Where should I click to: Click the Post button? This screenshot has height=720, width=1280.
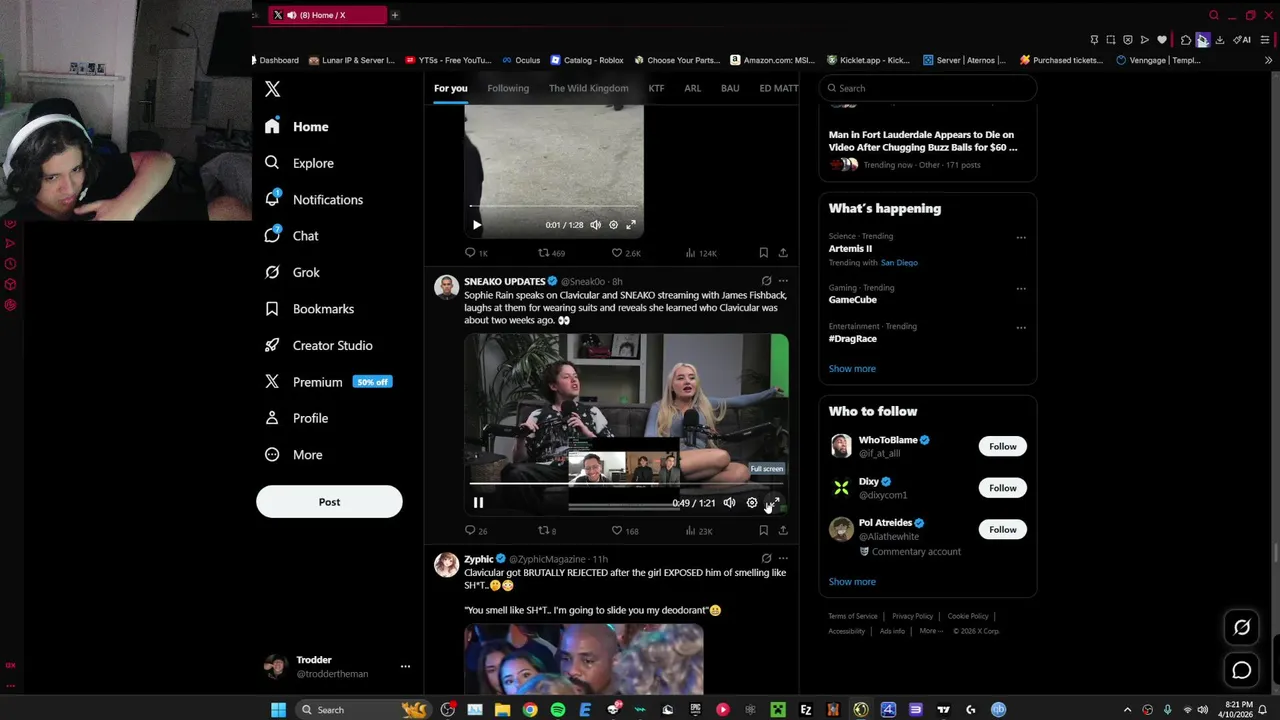coord(329,502)
